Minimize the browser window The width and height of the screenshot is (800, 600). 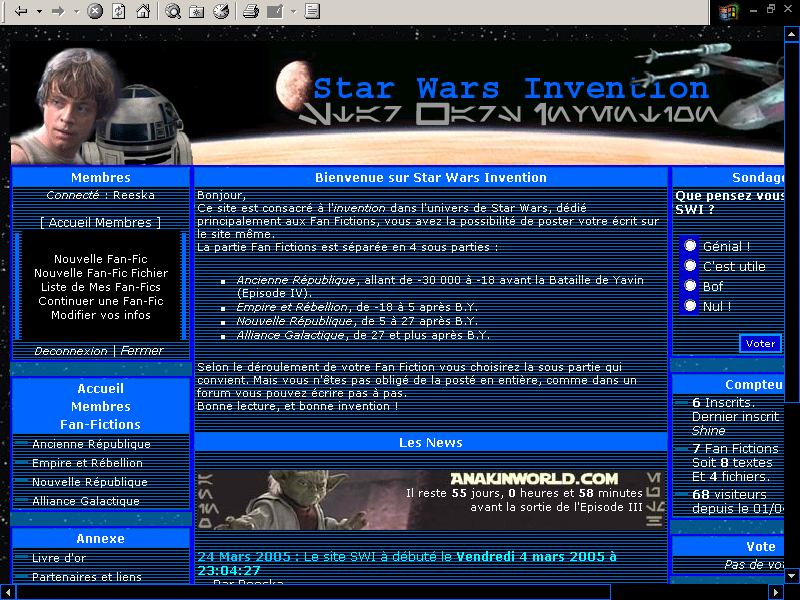[x=753, y=9]
